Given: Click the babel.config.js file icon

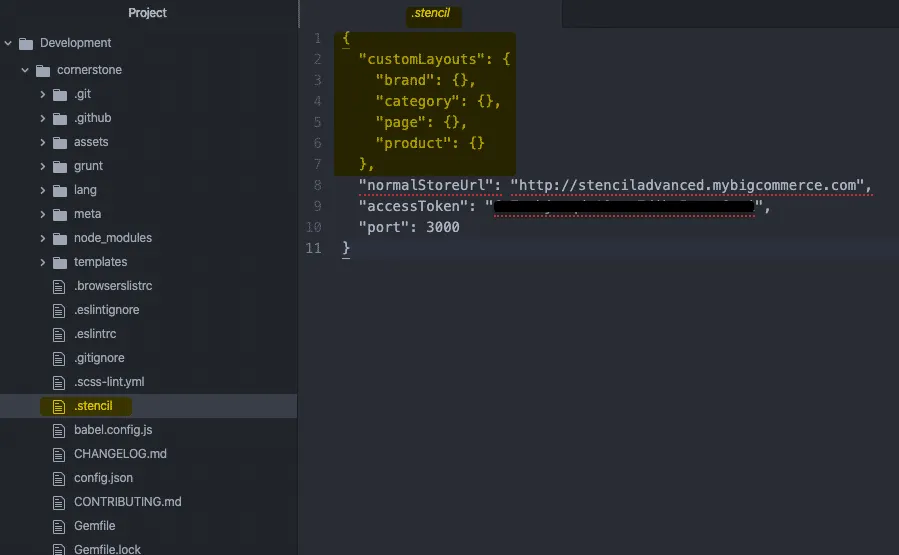Looking at the screenshot, I should (x=59, y=431).
